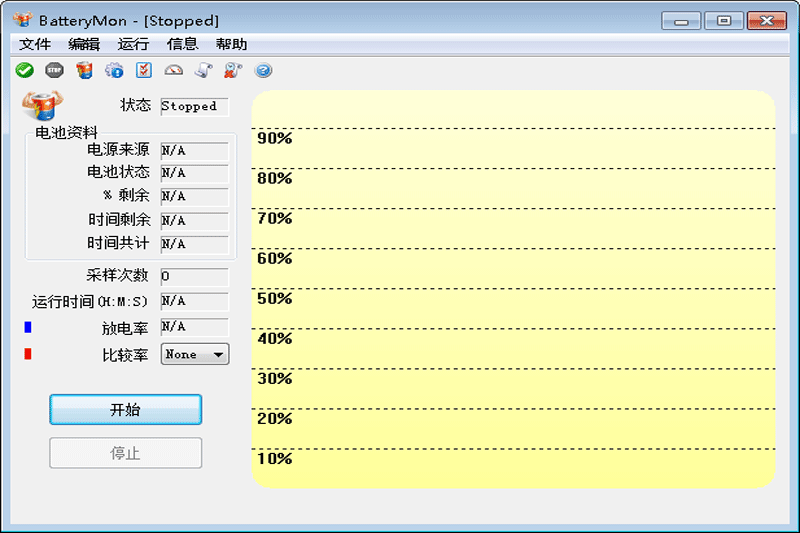Click the 开始 button to start monitoring
Screen dimensions: 800x533
click(126, 410)
